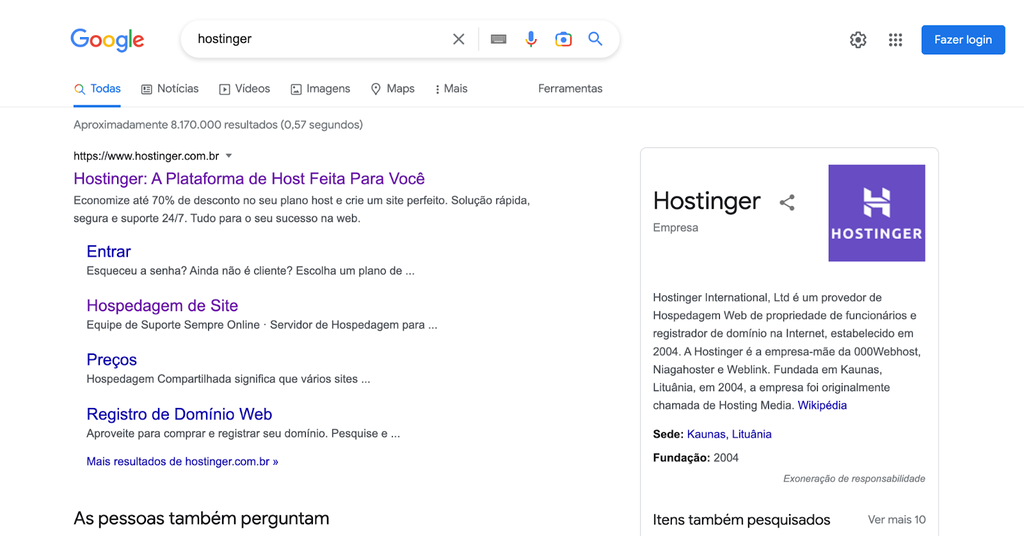Image resolution: width=1024 pixels, height=536 pixels.
Task: Open the Wikipédia link
Action: click(822, 405)
